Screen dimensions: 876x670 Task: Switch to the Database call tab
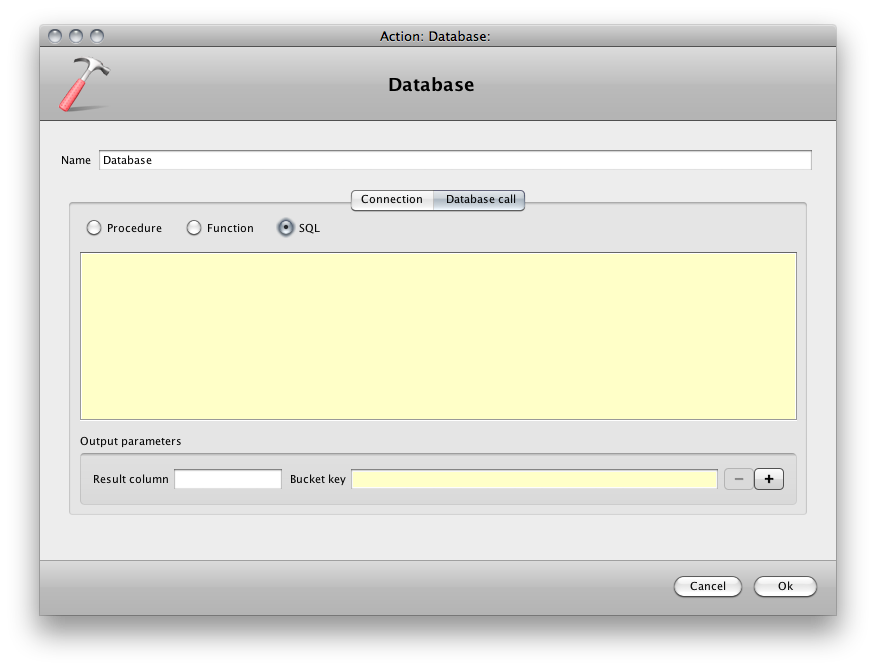pyautogui.click(x=479, y=199)
